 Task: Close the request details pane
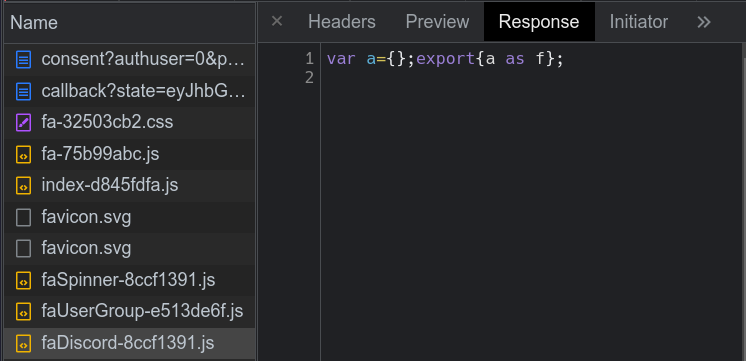point(276,21)
